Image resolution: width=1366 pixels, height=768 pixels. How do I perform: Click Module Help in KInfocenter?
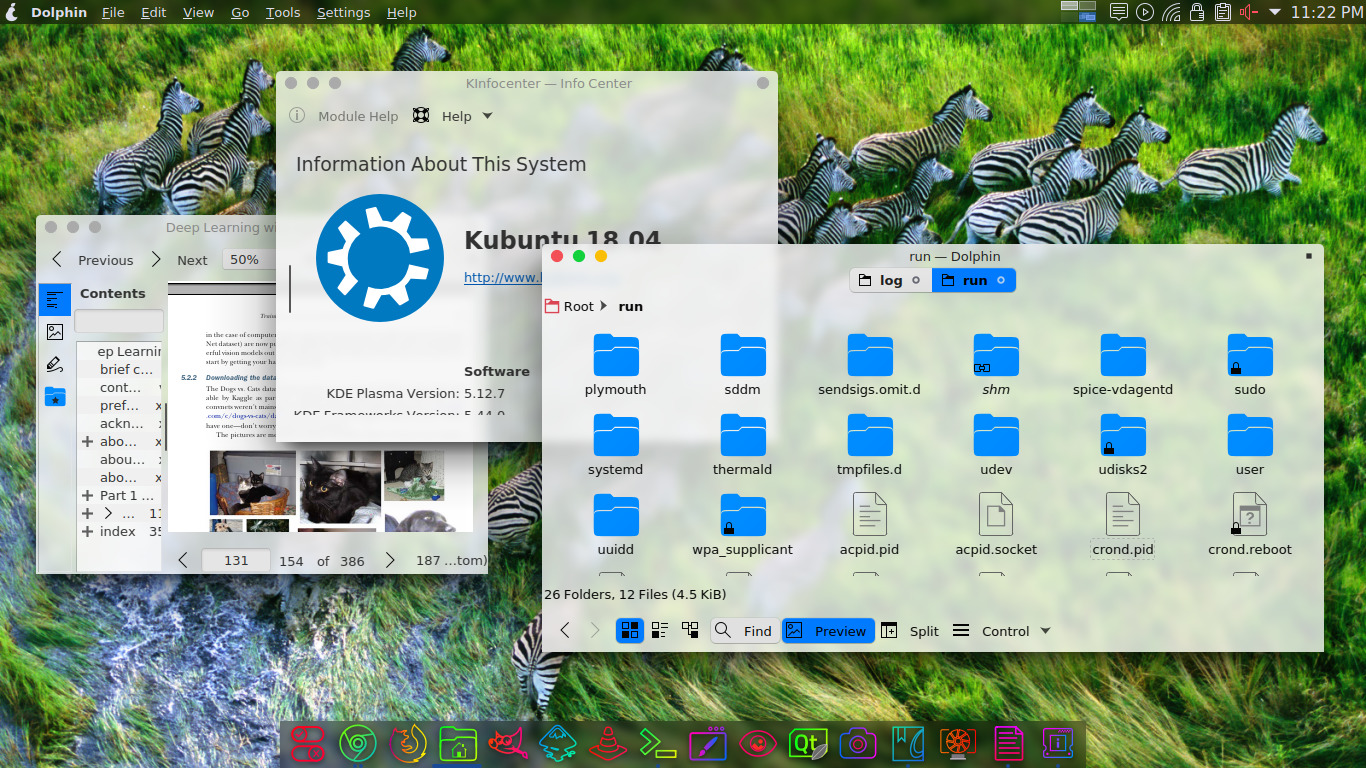click(344, 116)
